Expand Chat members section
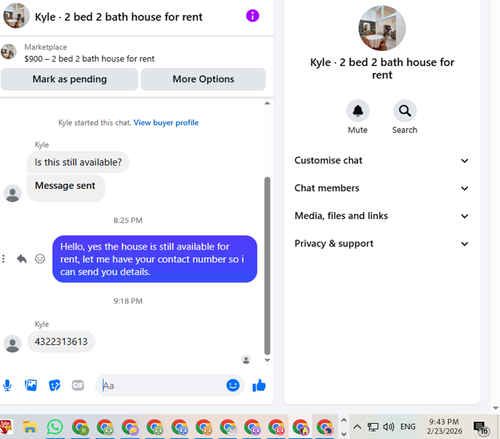 pyautogui.click(x=382, y=188)
